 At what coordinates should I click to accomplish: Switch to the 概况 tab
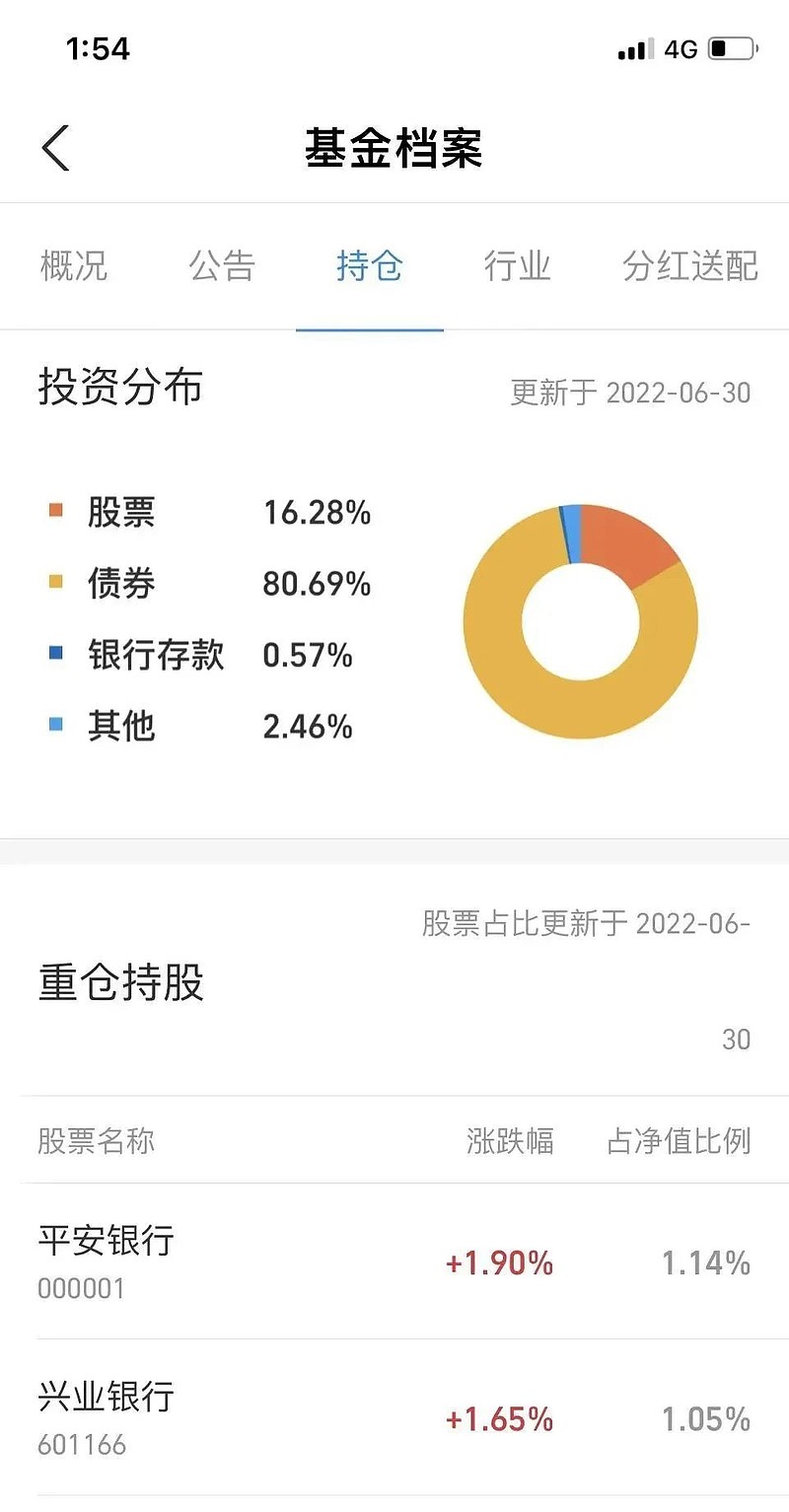74,266
